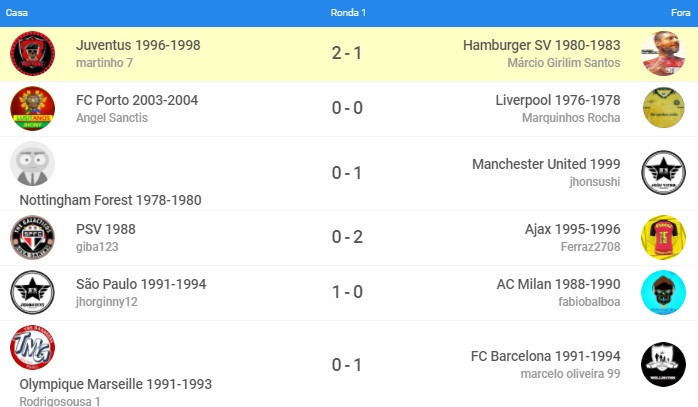Click fabiobalboa's cyan skull avatar
Screen dimensions: 698x407
(x=663, y=292)
